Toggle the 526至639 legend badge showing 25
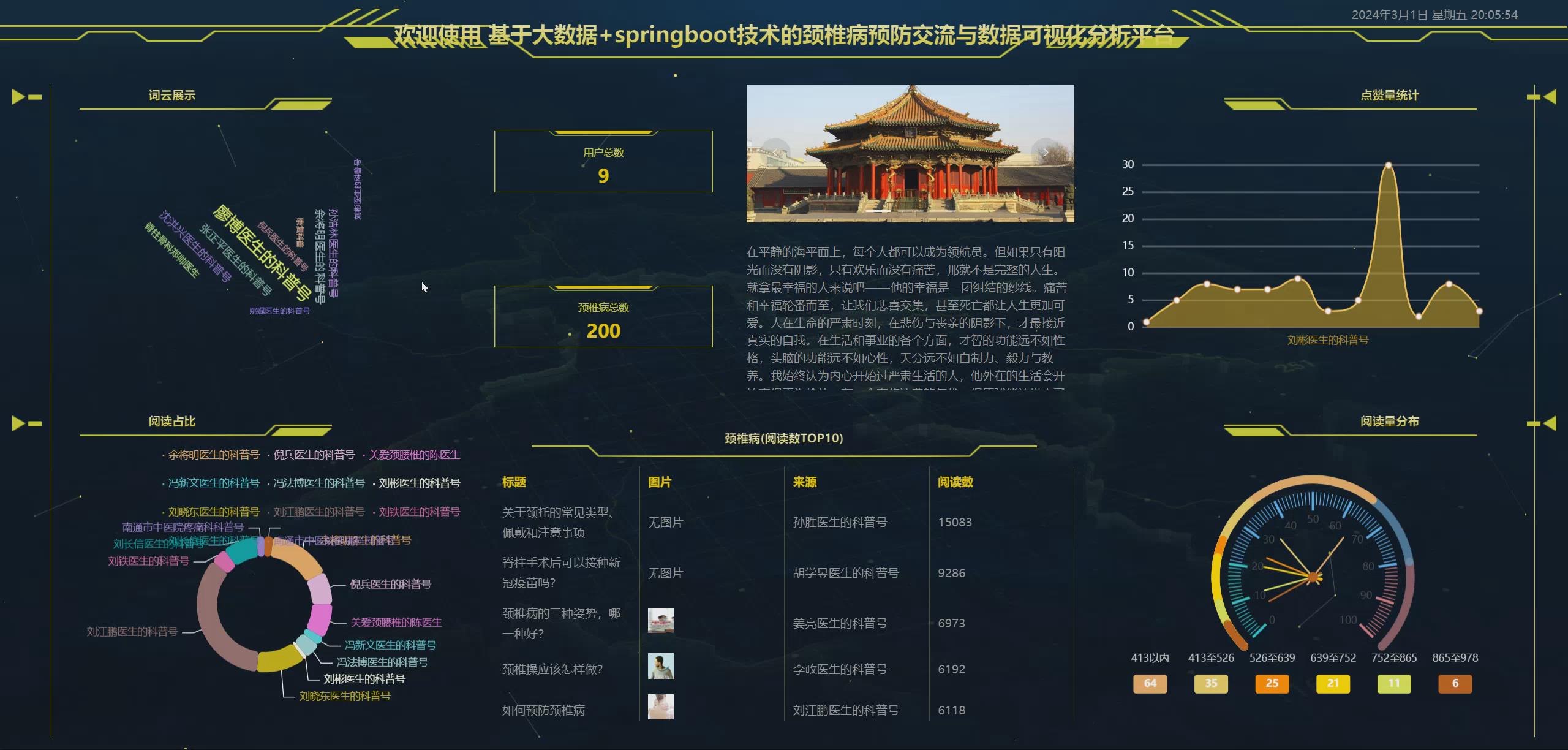Image resolution: width=1568 pixels, height=750 pixels. pos(1272,683)
